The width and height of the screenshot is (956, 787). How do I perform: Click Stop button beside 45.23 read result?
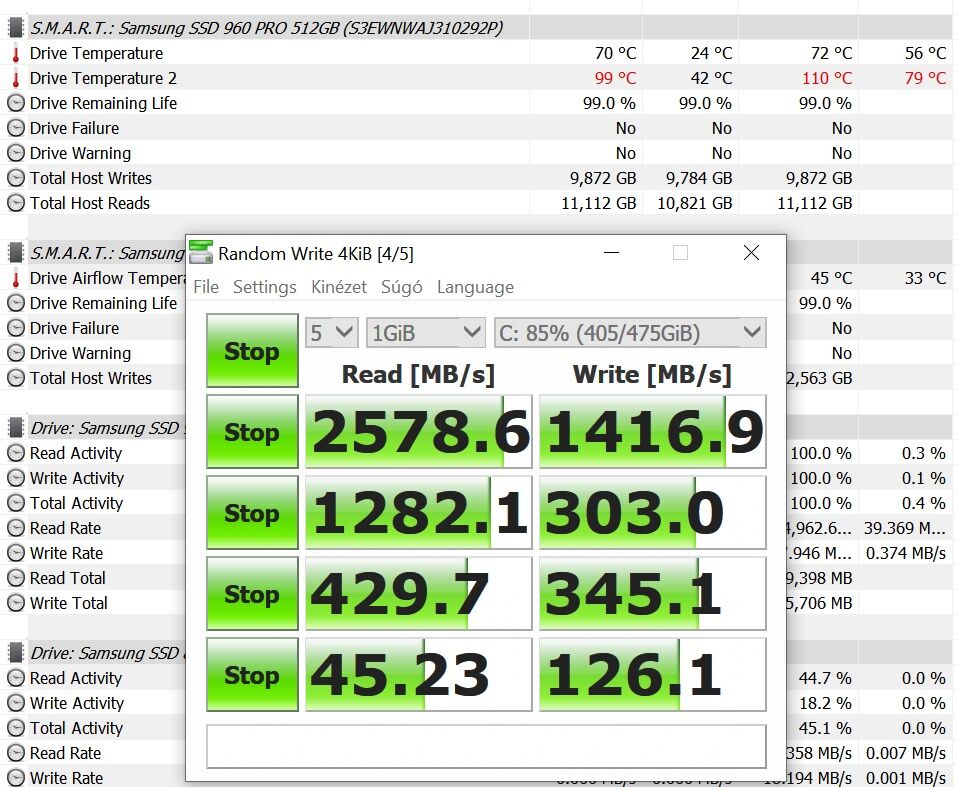(252, 675)
